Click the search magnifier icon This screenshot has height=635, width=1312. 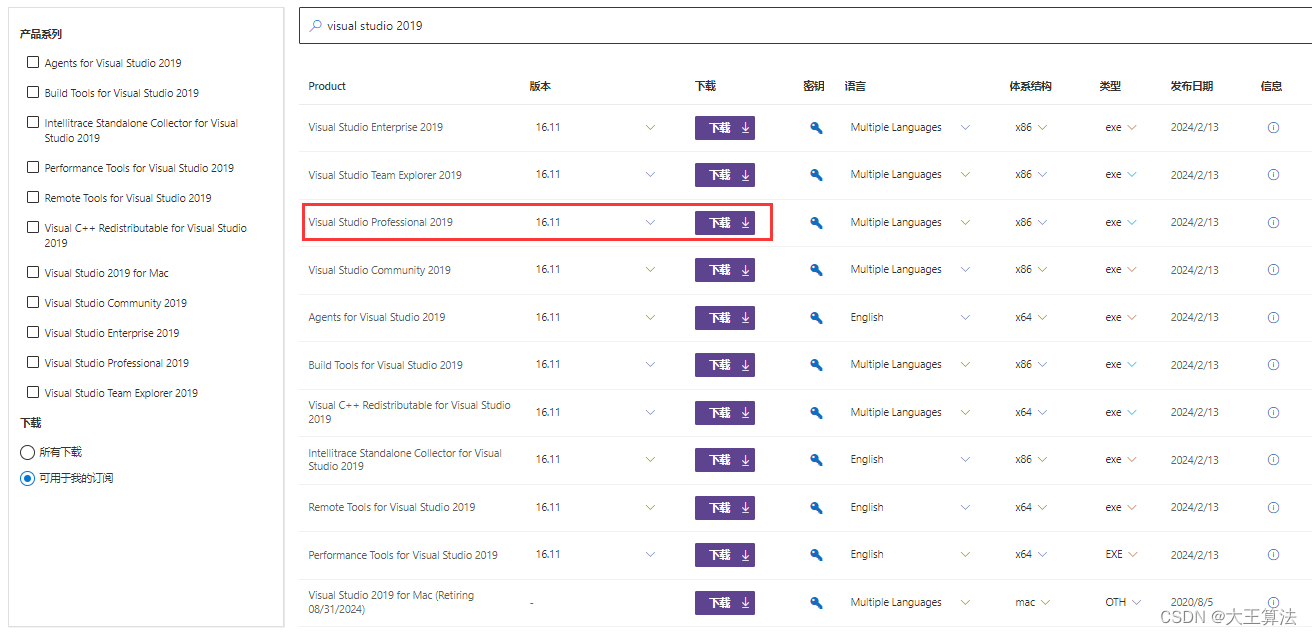point(316,26)
